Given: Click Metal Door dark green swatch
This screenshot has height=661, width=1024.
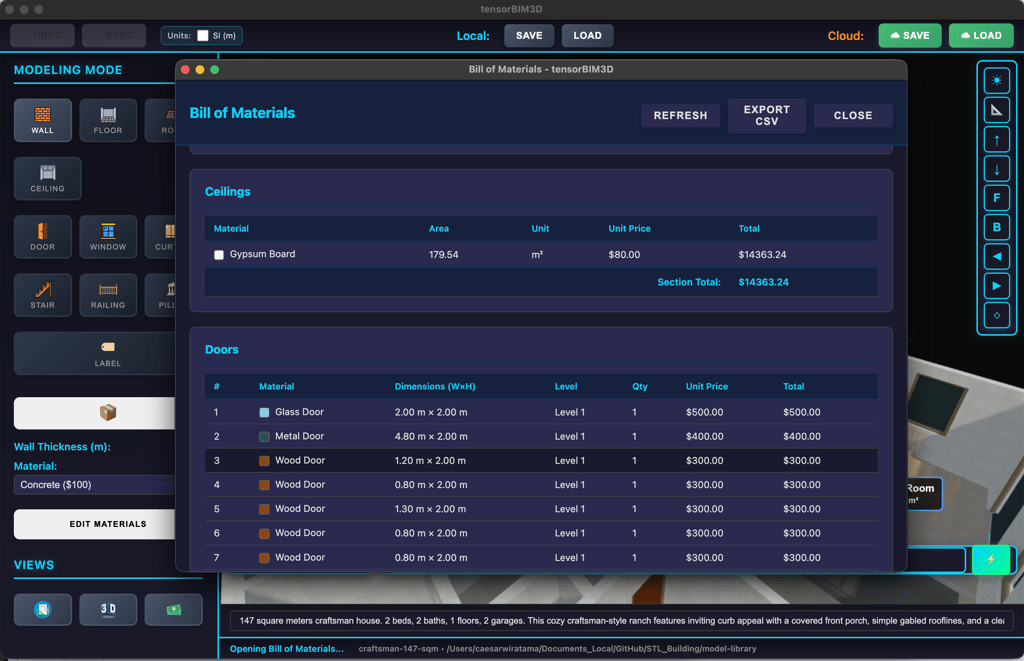Looking at the screenshot, I should coord(264,436).
